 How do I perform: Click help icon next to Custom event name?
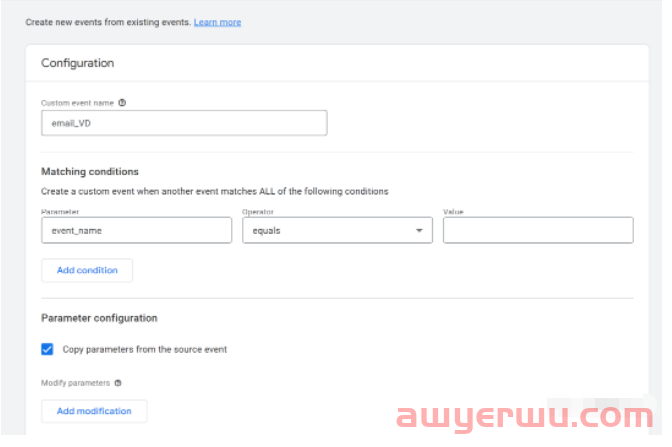point(122,102)
